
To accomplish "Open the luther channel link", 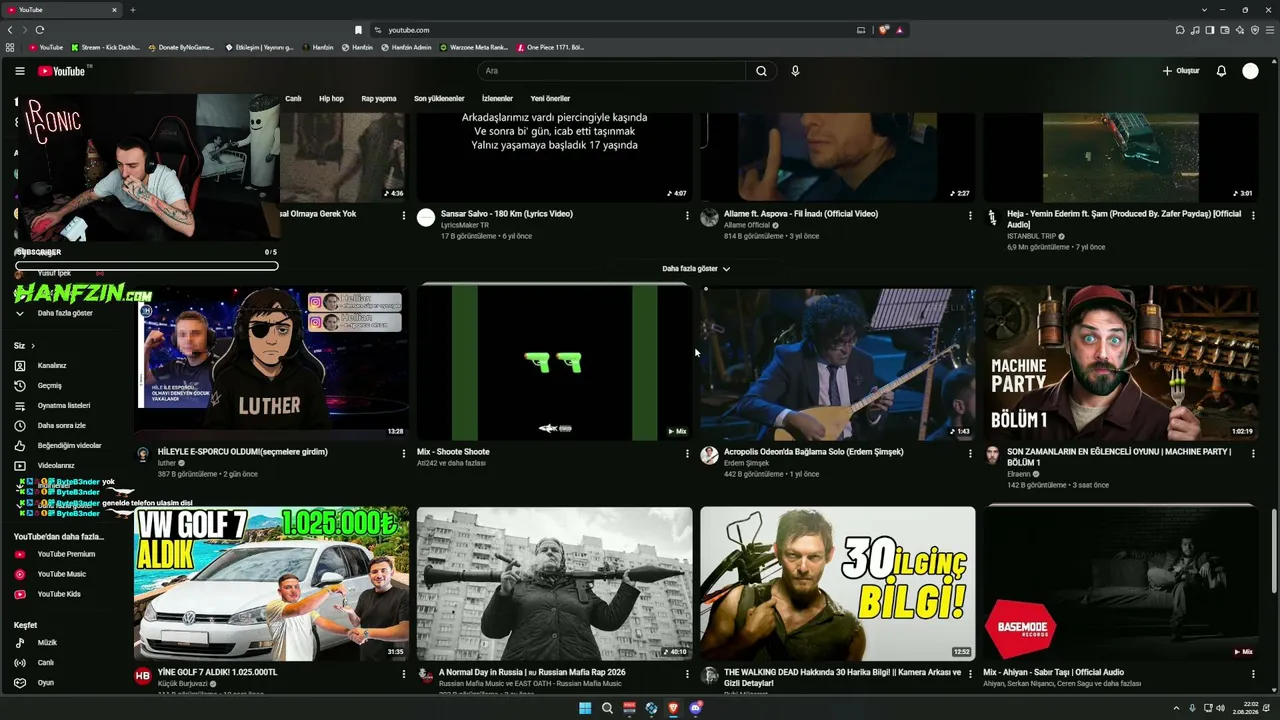I will 166,463.
